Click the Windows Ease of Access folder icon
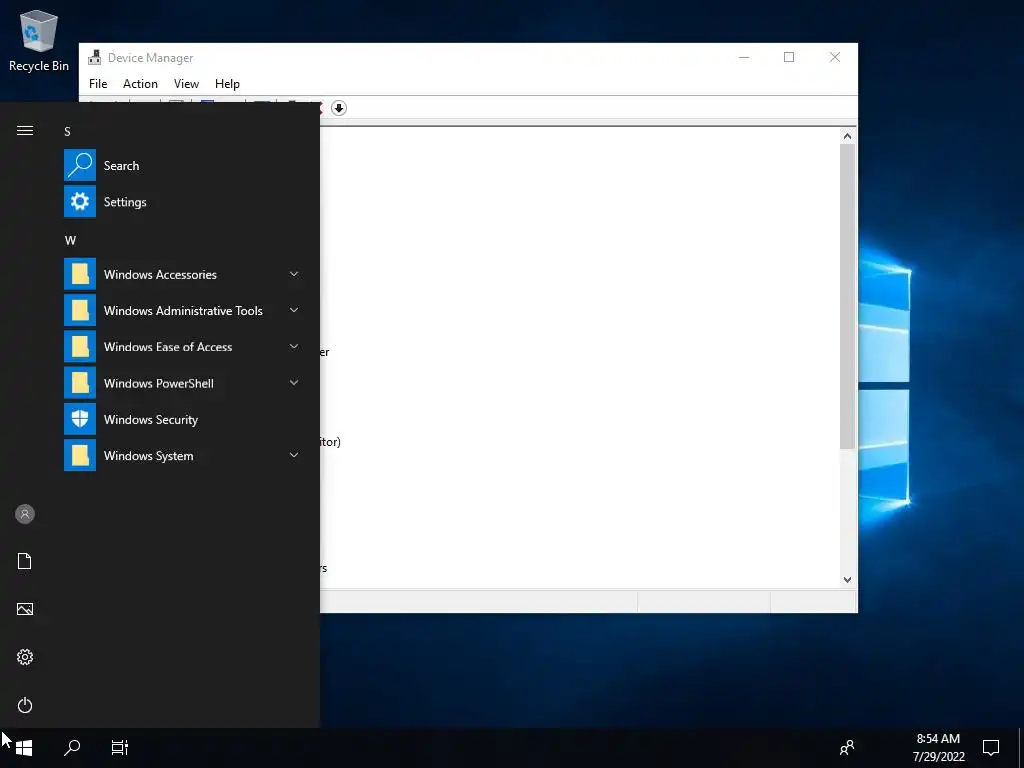1024x768 pixels. (x=80, y=347)
